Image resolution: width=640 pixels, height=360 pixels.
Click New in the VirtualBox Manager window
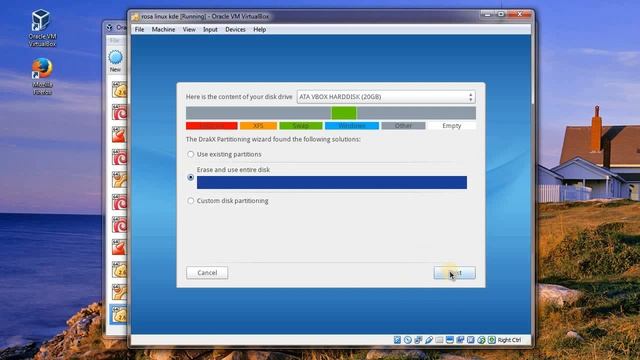click(116, 61)
